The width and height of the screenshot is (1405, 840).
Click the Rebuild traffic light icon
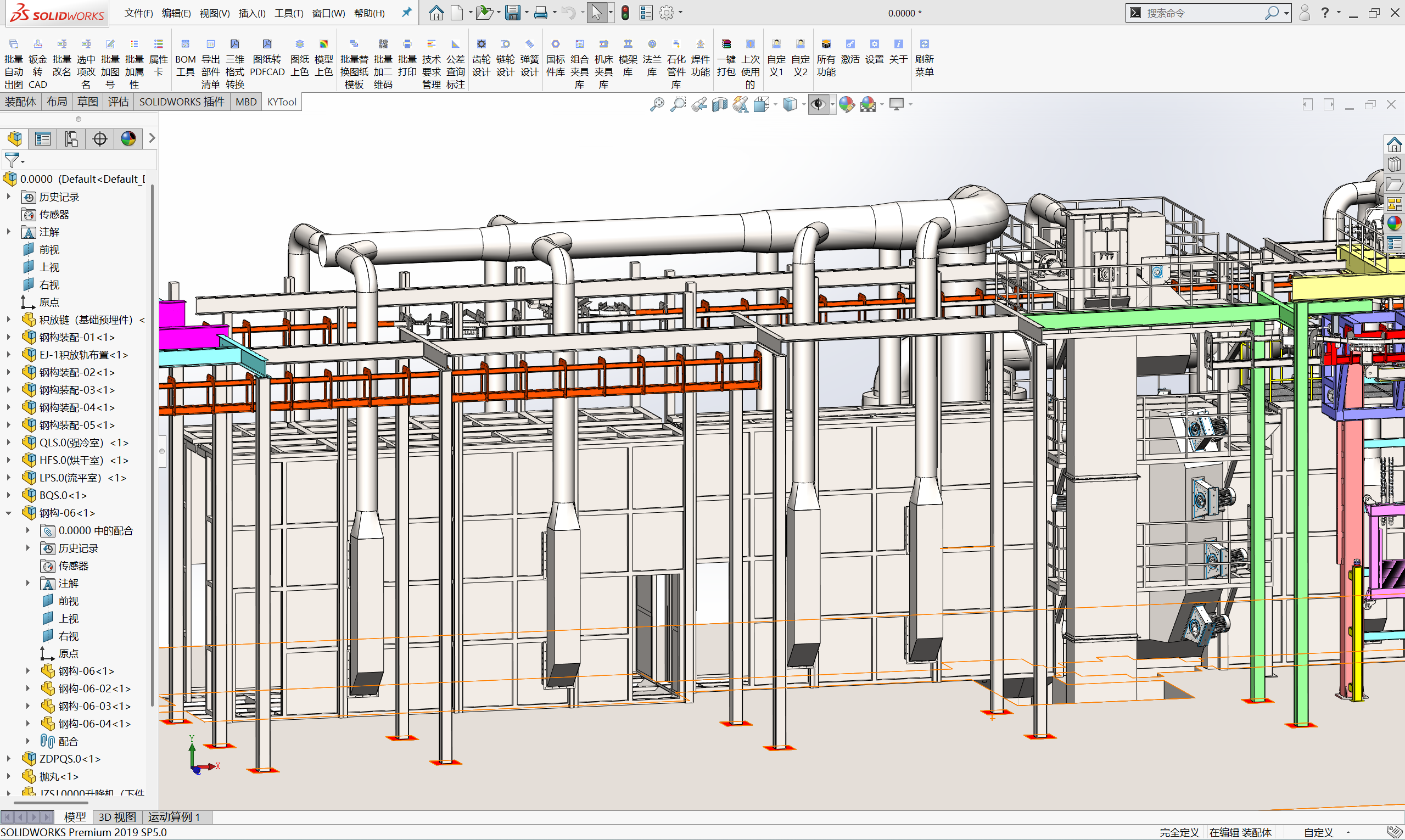click(625, 13)
